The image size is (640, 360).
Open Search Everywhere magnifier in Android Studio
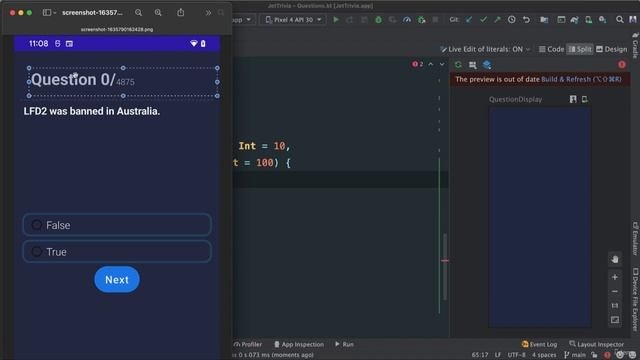pyautogui.click(x=620, y=20)
